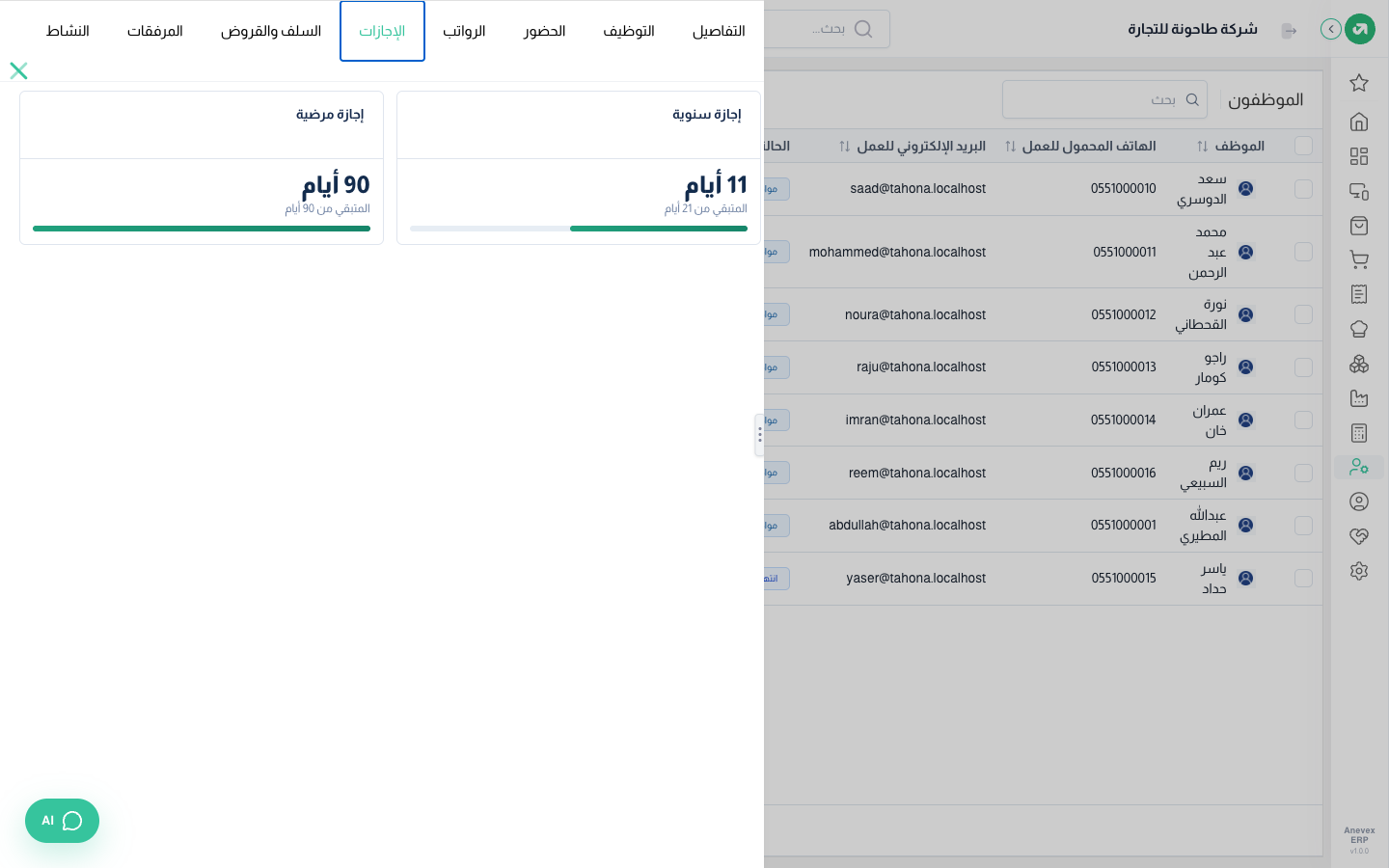Screen dimensions: 1389x868
Task: Check the row checkbox for سعد الدوسري
Action: pos(1303,189)
